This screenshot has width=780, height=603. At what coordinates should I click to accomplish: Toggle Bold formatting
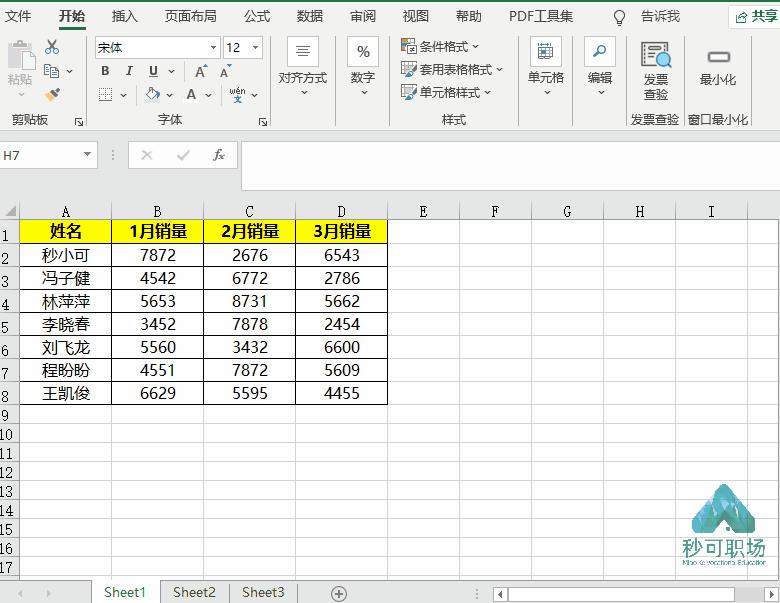(105, 71)
